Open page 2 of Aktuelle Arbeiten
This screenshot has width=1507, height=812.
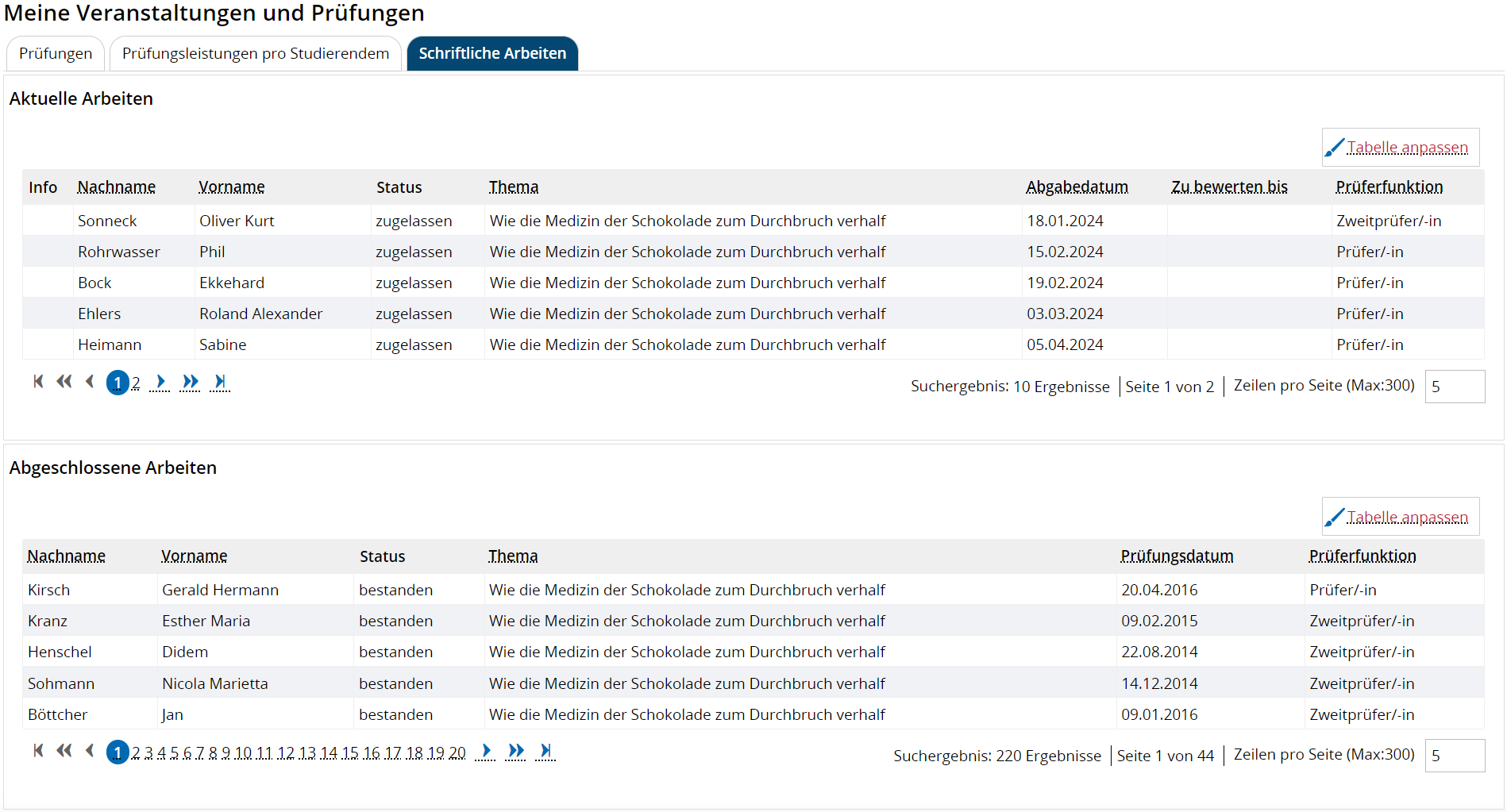[x=136, y=383]
